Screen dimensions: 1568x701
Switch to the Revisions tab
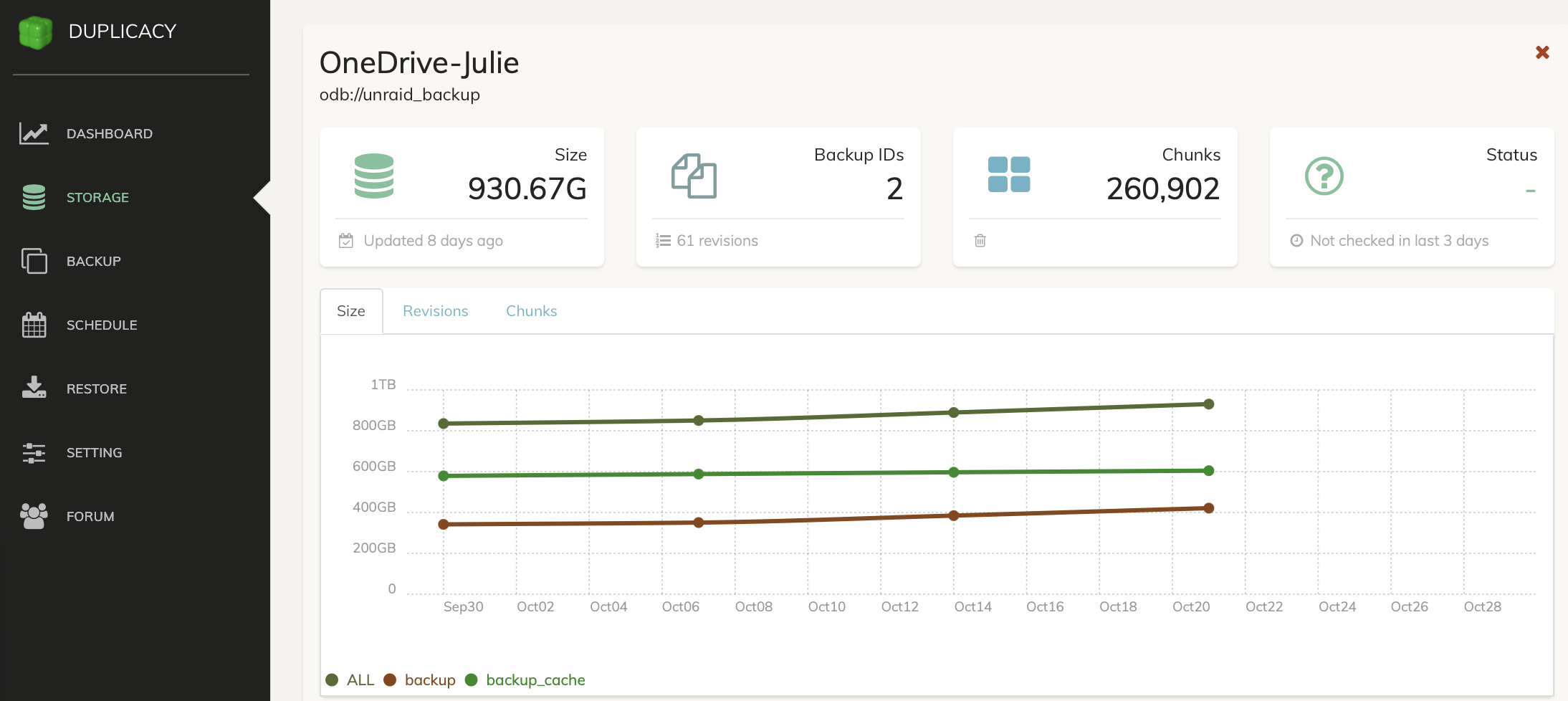coord(435,311)
